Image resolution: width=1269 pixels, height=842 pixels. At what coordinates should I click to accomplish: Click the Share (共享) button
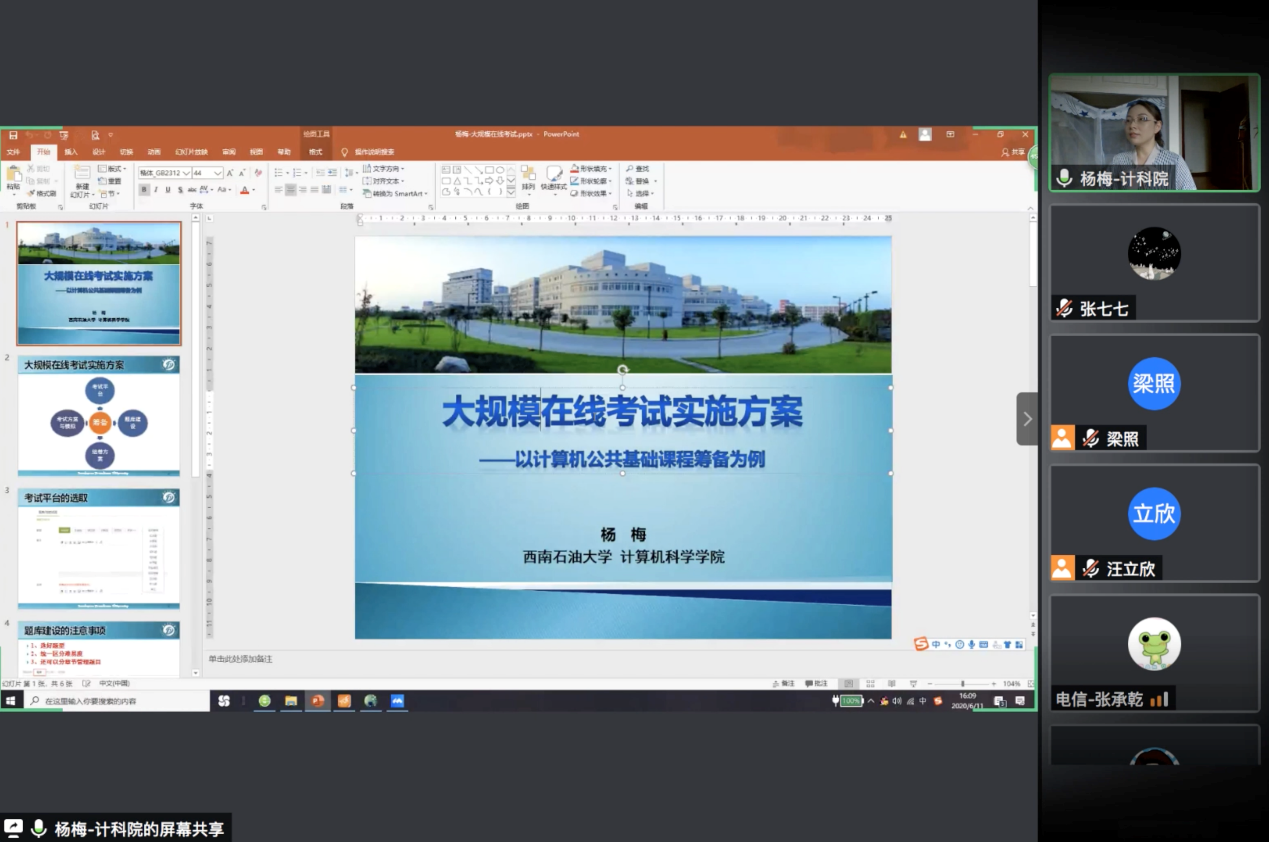(x=1013, y=152)
